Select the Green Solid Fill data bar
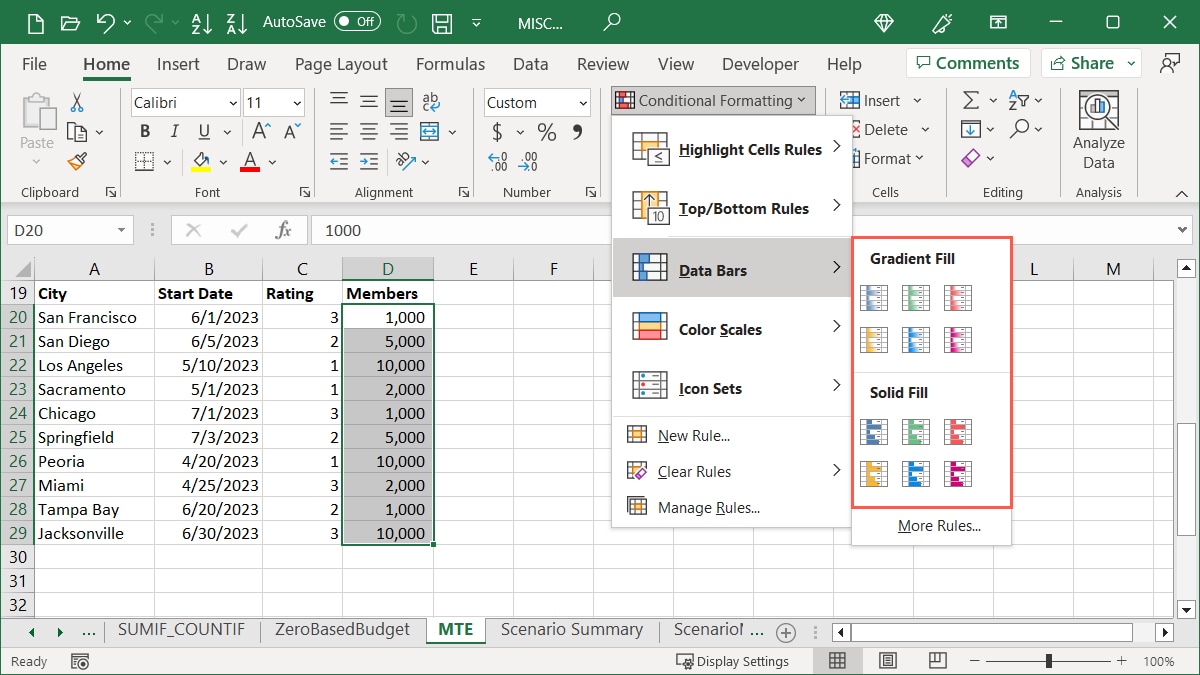Image resolution: width=1200 pixels, height=675 pixels. 916,431
